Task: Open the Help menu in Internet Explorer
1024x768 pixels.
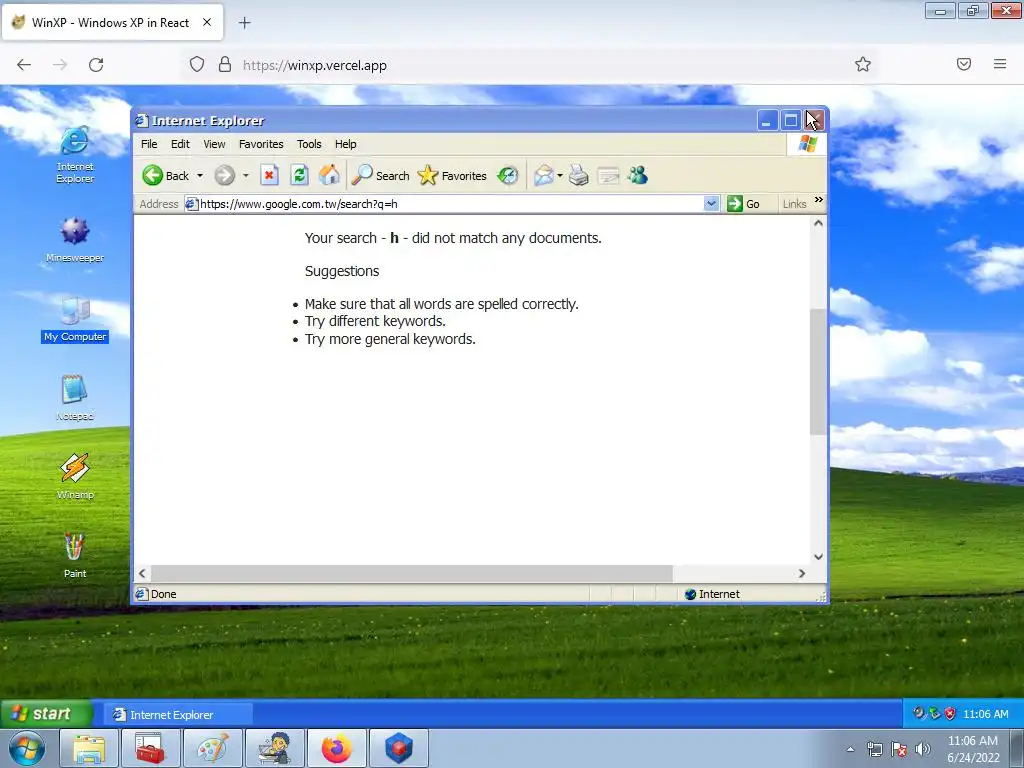Action: pyautogui.click(x=345, y=144)
